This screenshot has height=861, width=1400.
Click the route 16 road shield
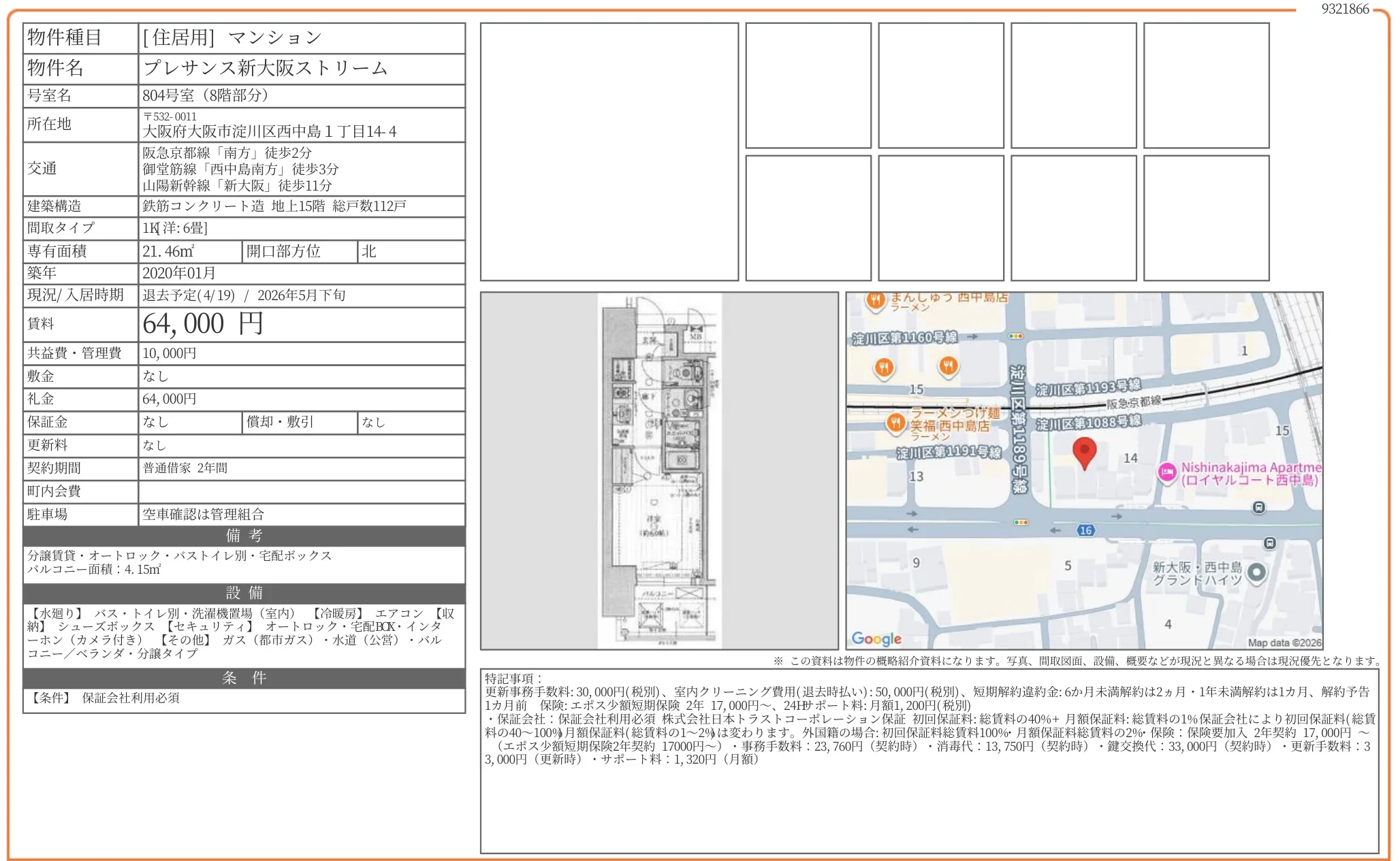tap(1085, 530)
